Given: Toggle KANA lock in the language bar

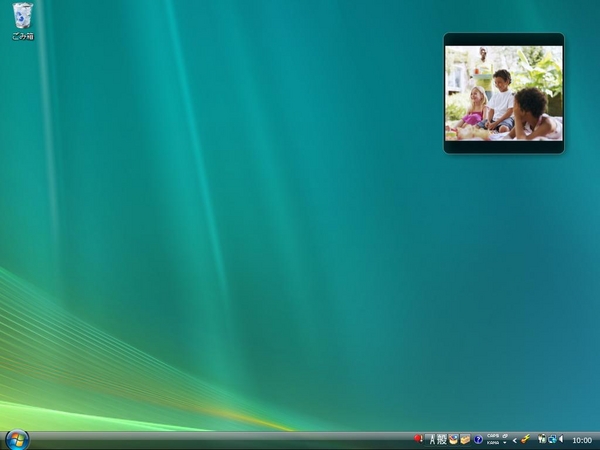Looking at the screenshot, I should pyautogui.click(x=493, y=442).
